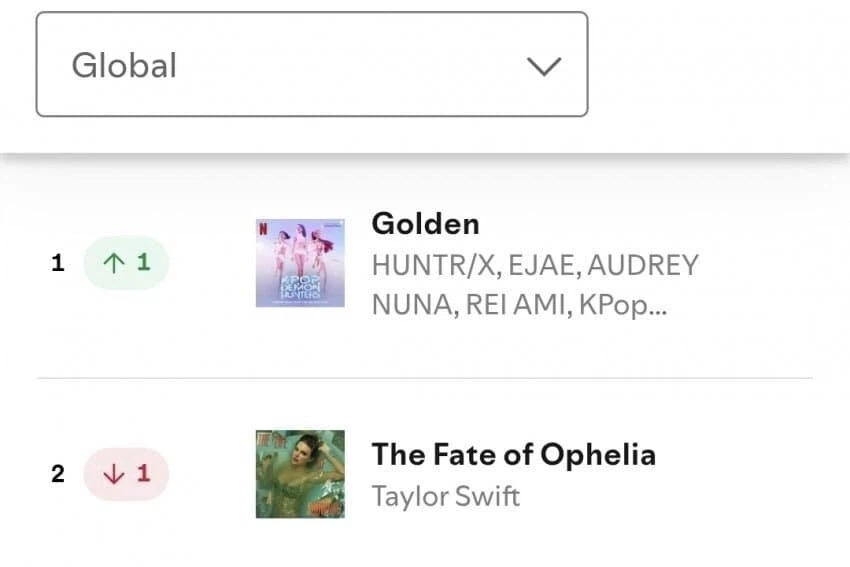
Task: Click the Netflix N logo on Golden cover
Action: coord(262,224)
